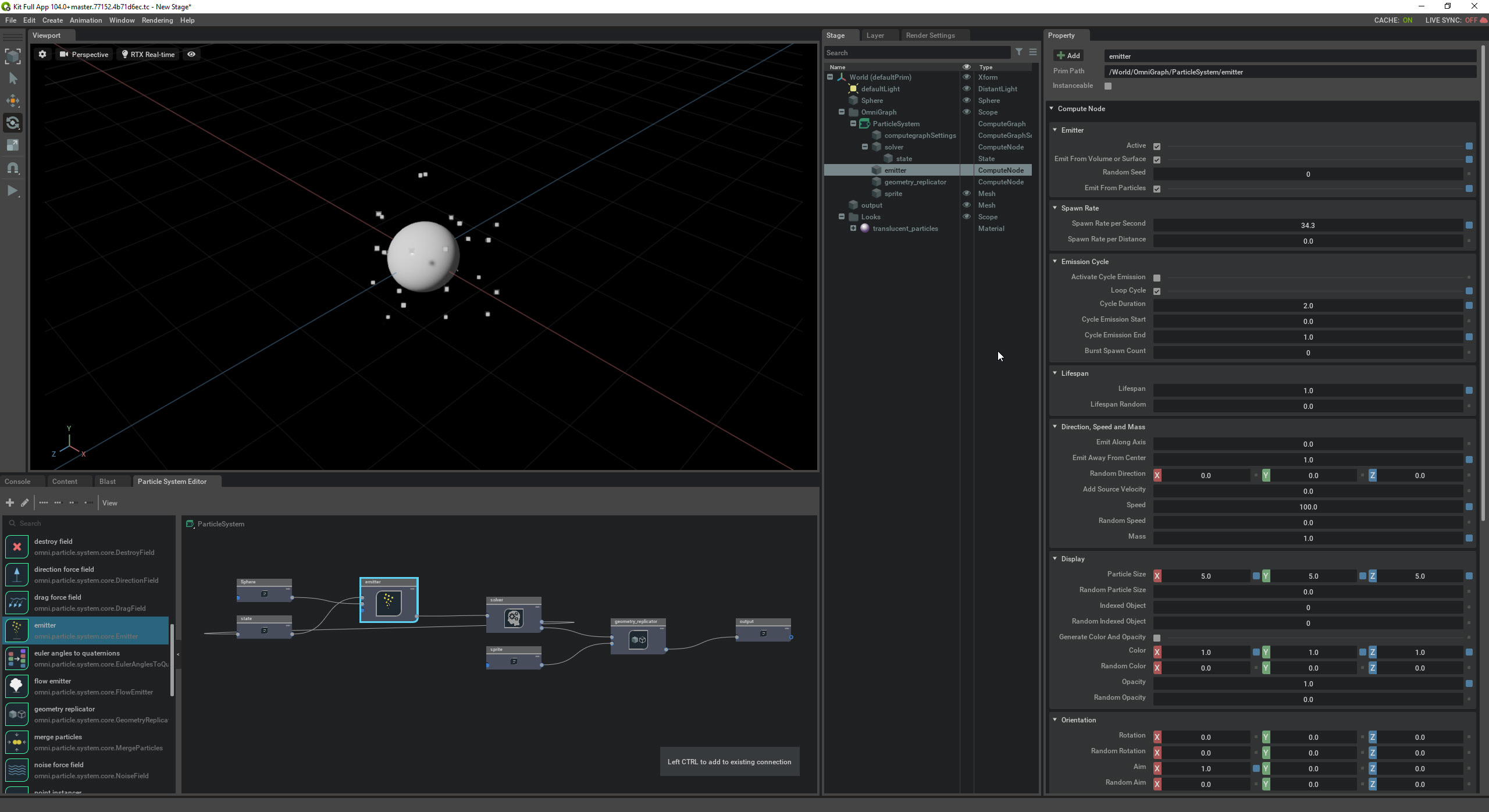Image resolution: width=1489 pixels, height=812 pixels.
Task: Select the solver node in particle graph
Action: click(x=513, y=616)
